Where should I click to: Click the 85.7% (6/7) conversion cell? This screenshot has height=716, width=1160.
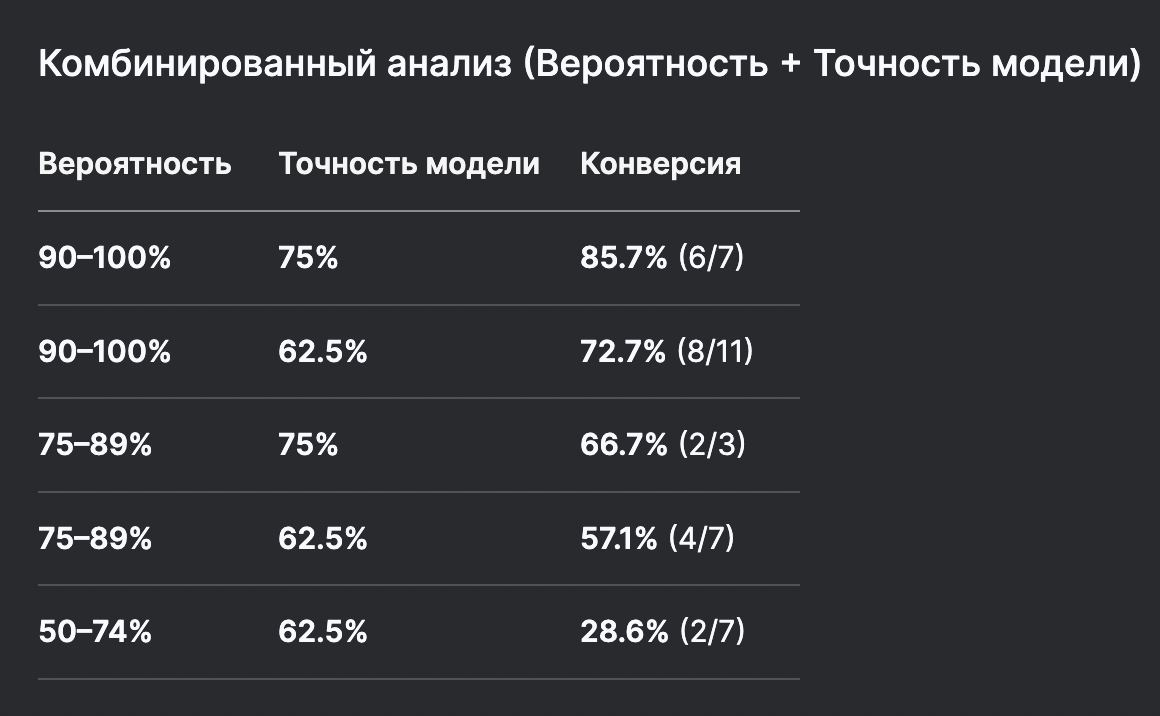pos(662,257)
